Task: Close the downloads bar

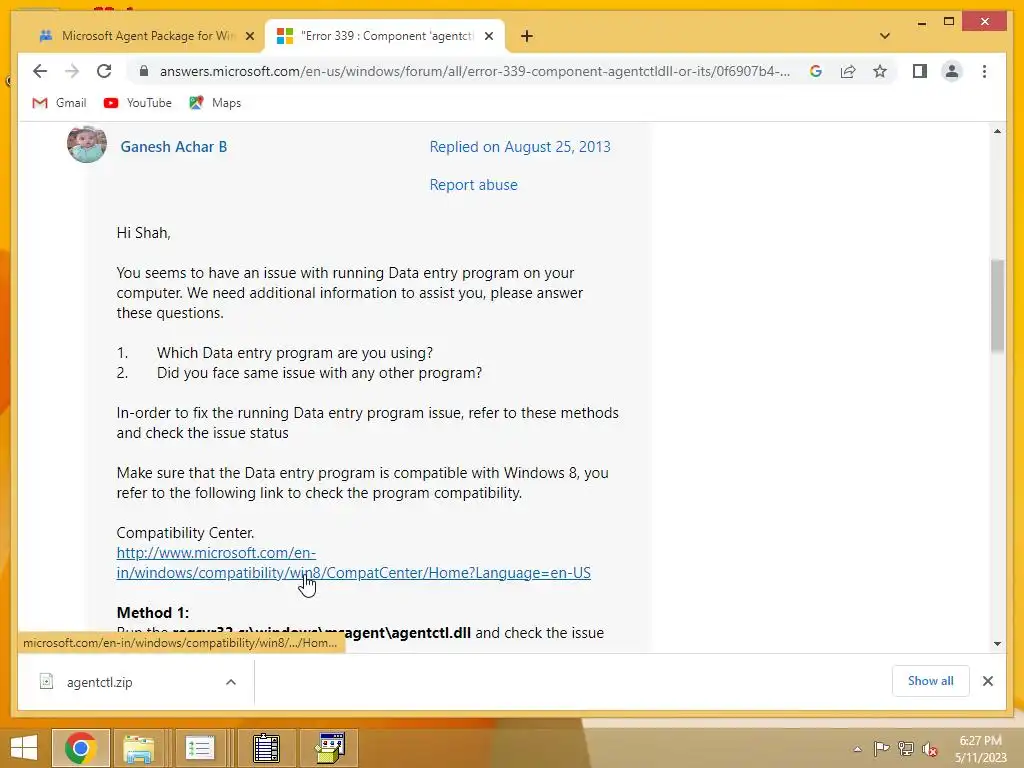Action: (987, 681)
